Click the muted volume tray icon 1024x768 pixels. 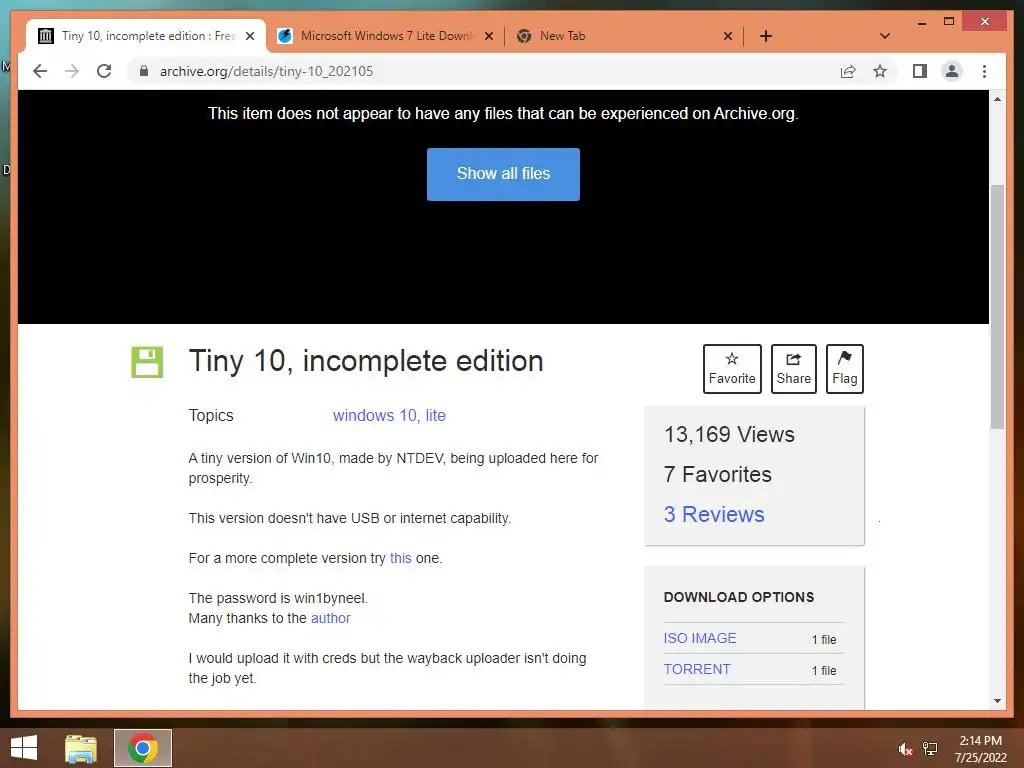click(905, 749)
